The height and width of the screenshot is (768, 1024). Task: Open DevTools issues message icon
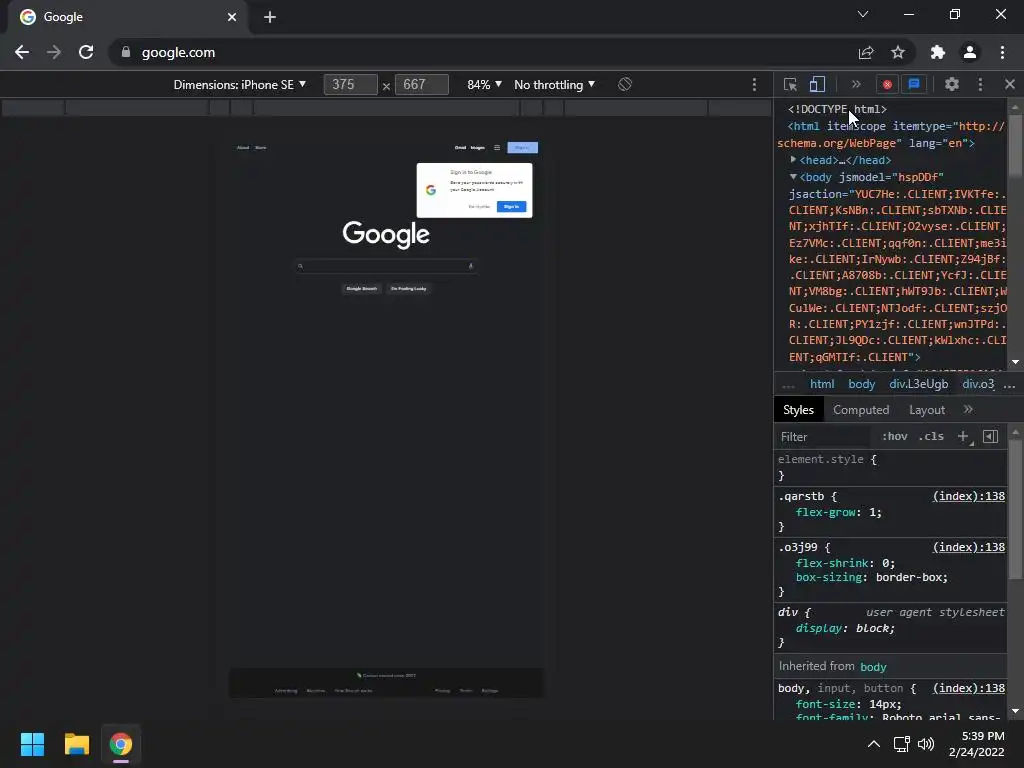point(914,84)
